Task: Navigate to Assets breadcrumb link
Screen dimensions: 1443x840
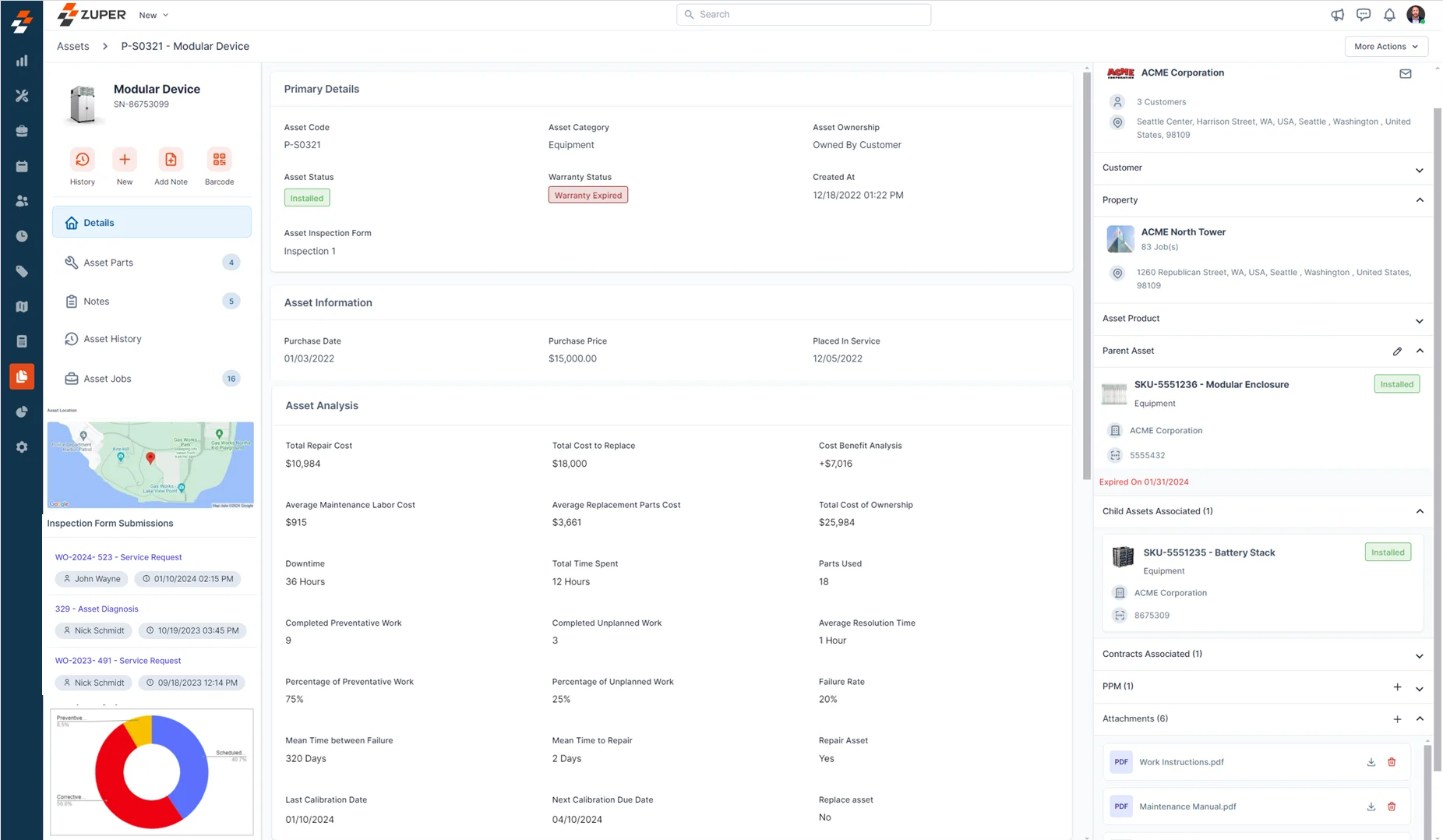Action: [x=73, y=47]
